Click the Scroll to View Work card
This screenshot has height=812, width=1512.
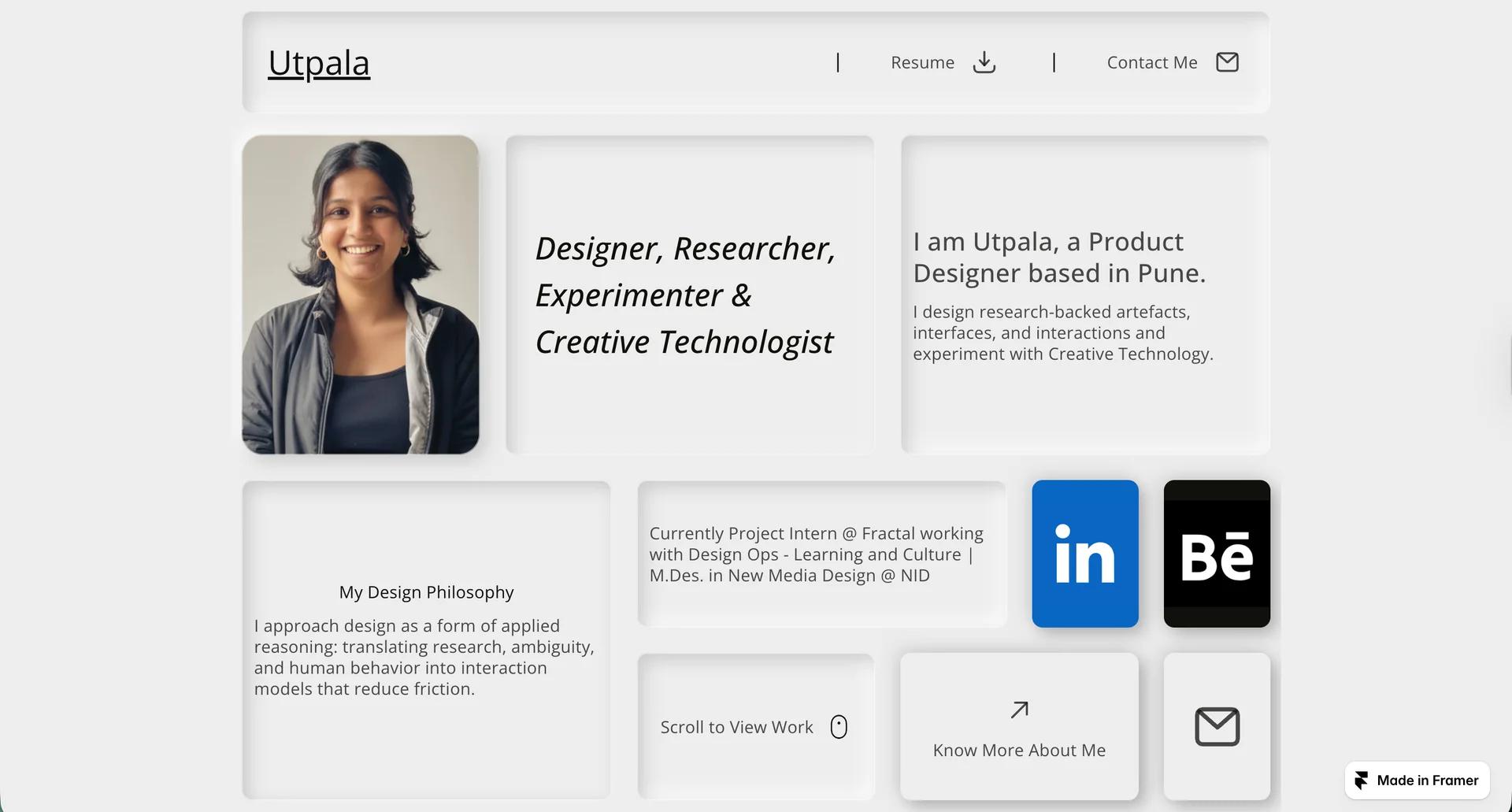click(755, 726)
